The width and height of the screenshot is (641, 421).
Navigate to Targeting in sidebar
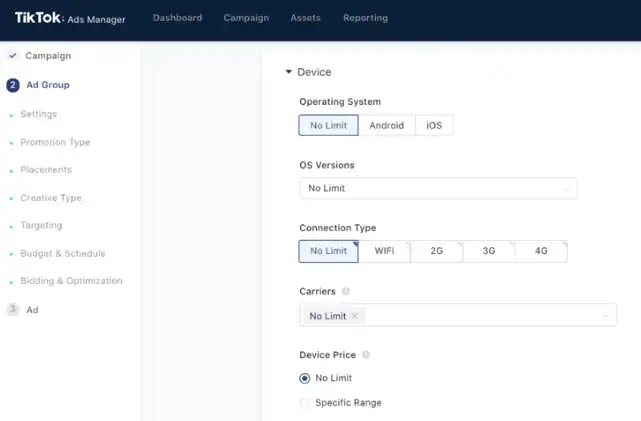click(41, 226)
